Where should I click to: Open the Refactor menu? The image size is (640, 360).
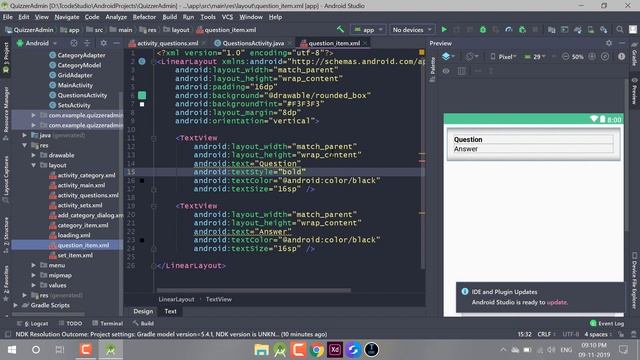(x=144, y=17)
